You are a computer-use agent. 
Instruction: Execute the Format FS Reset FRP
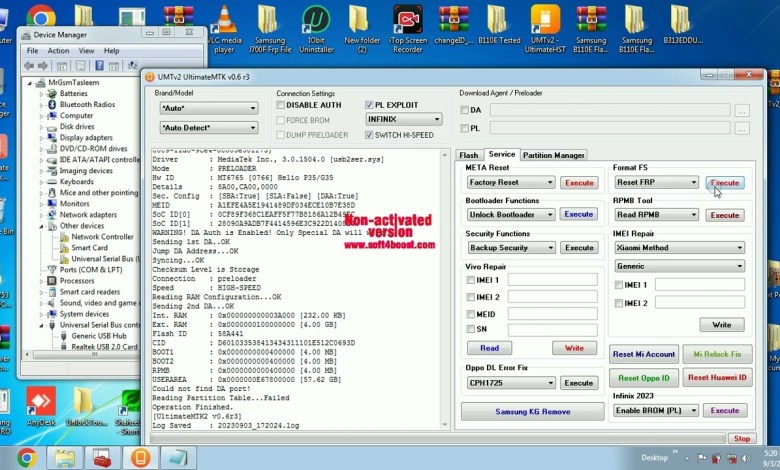coord(725,183)
